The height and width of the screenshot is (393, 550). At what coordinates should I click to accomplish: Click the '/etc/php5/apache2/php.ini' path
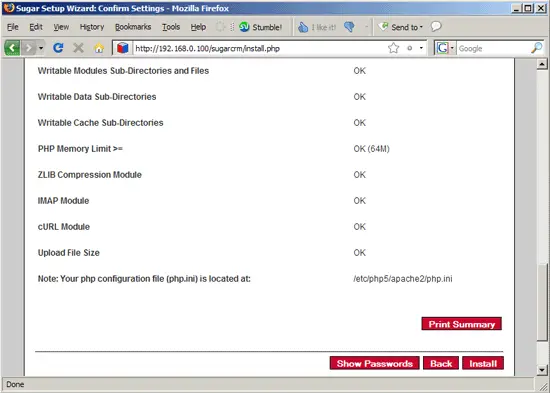click(403, 279)
